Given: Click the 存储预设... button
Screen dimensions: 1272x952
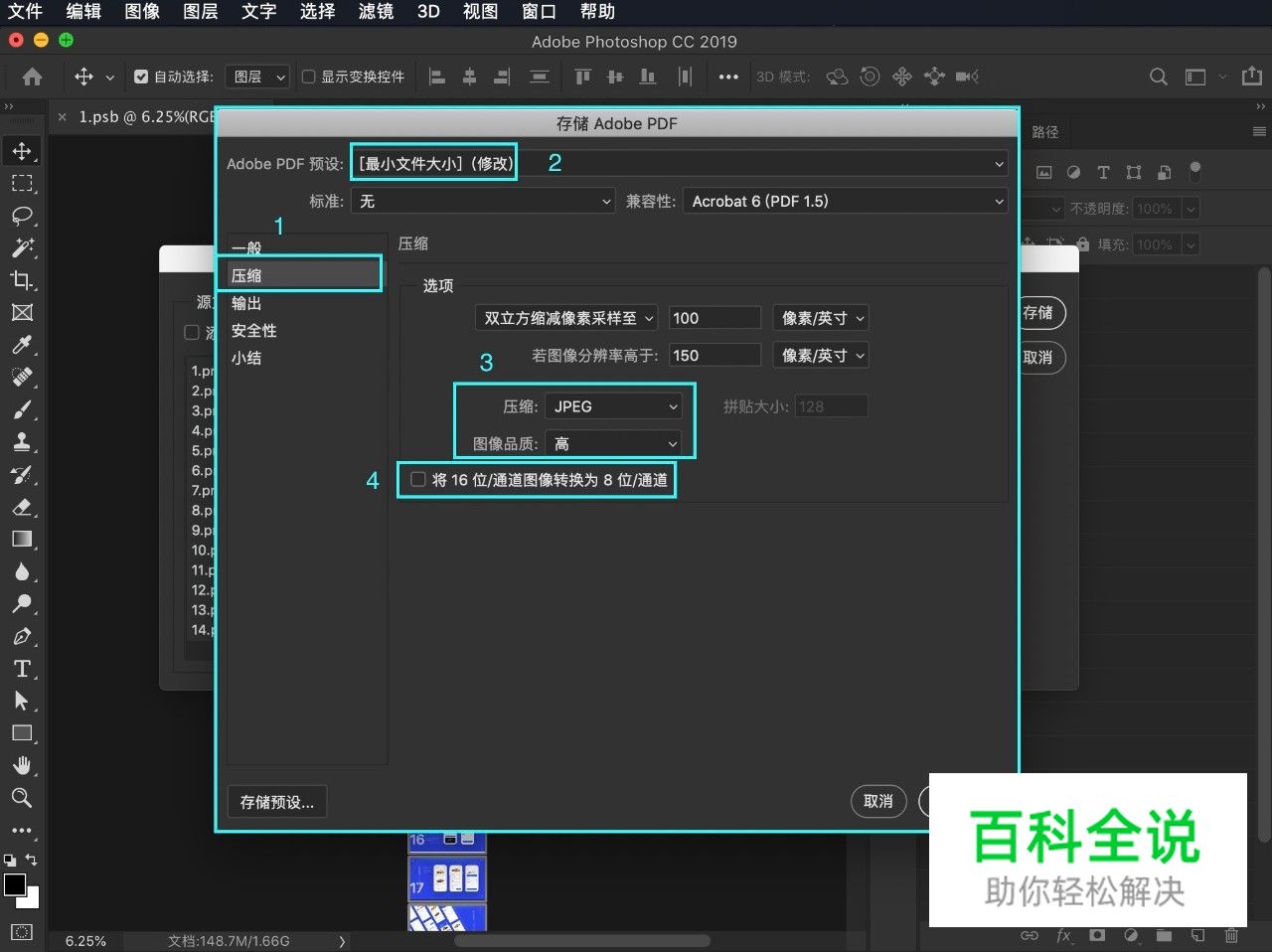Looking at the screenshot, I should click(x=277, y=802).
